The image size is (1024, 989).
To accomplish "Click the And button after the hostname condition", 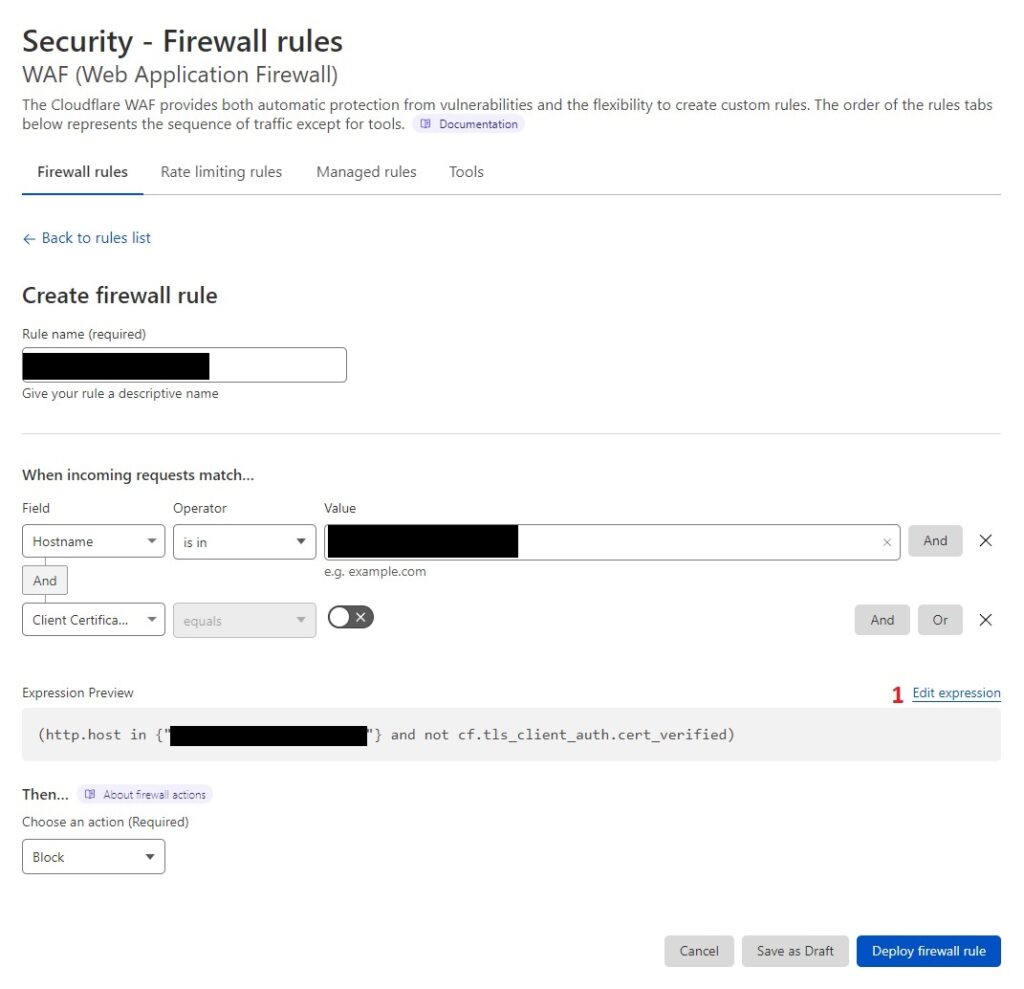I will (x=935, y=541).
